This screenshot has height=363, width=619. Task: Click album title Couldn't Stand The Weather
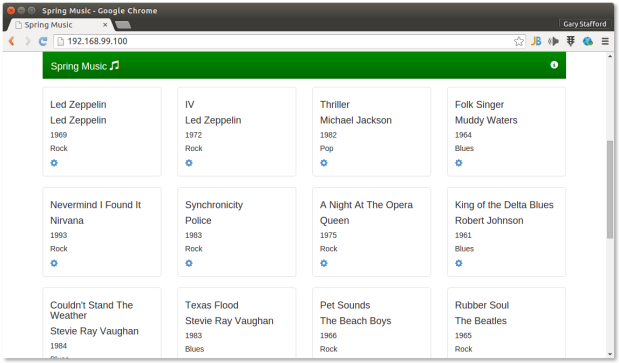pos(92,310)
